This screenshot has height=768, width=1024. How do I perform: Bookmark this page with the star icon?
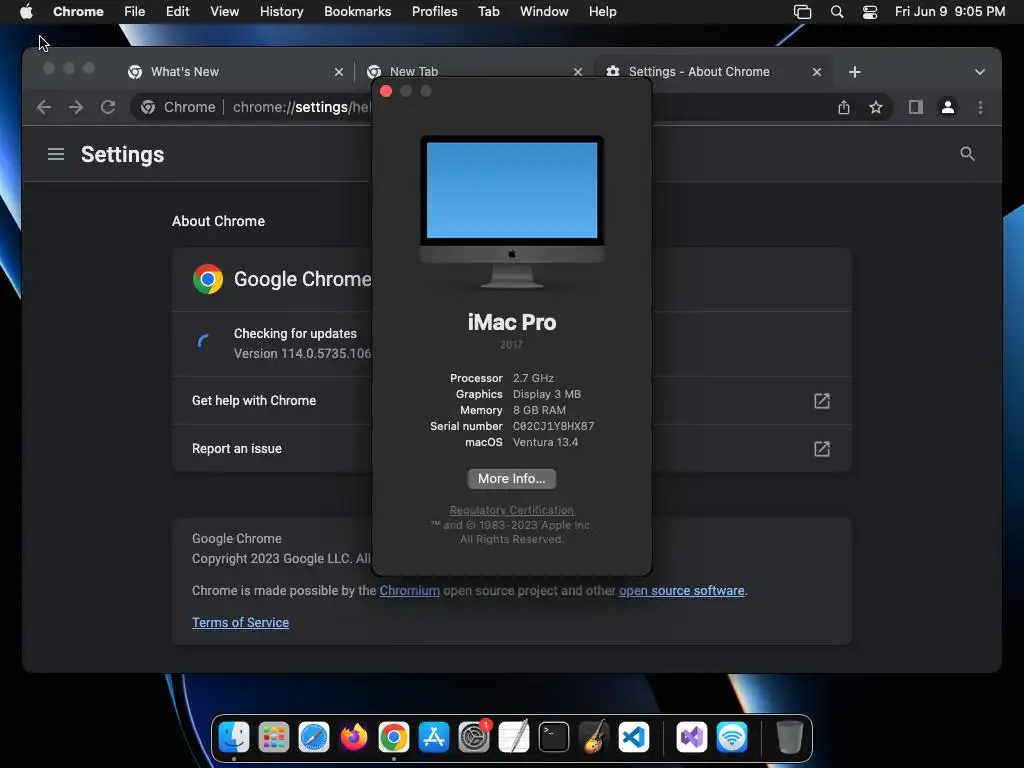[876, 107]
